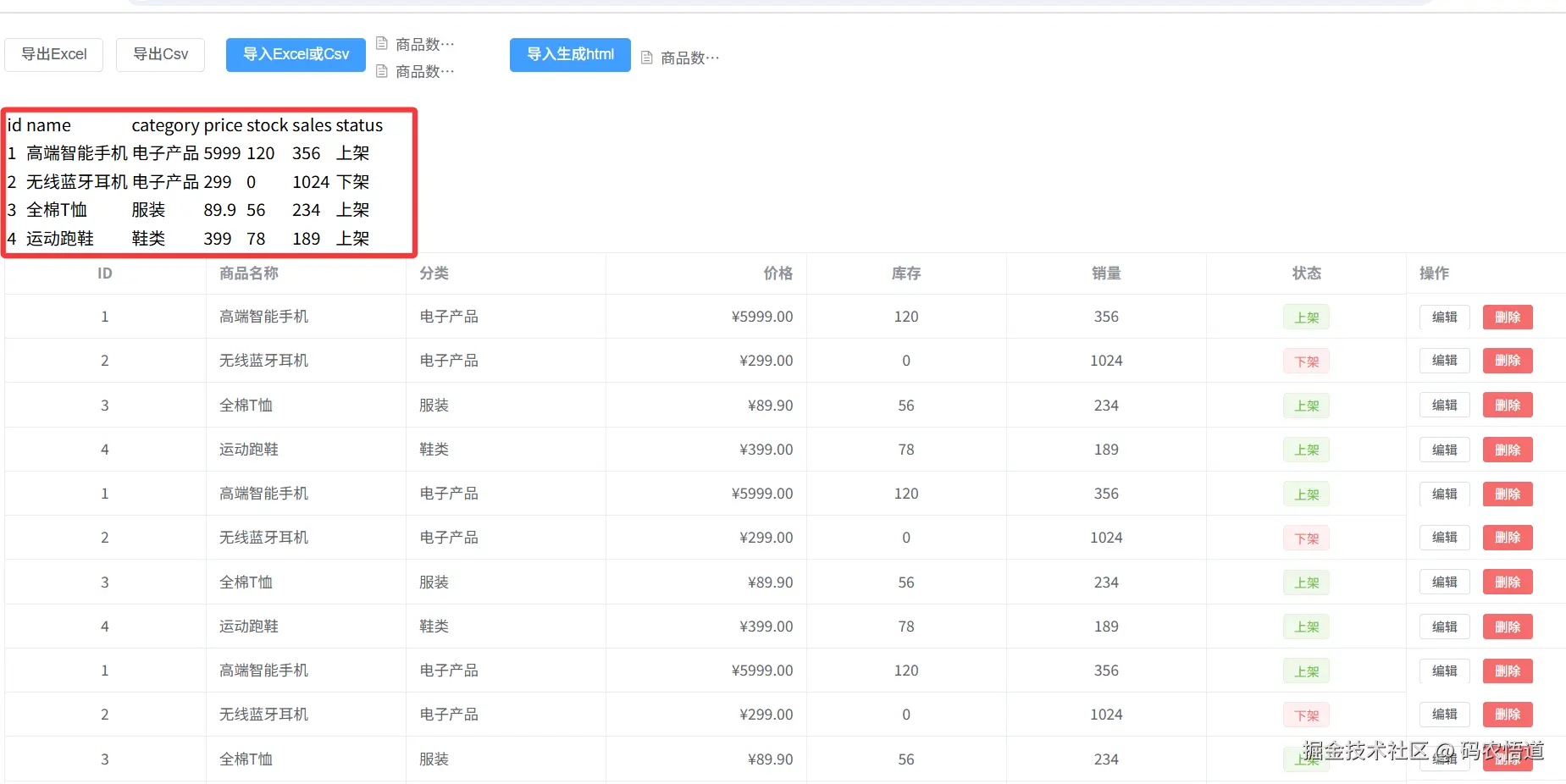1566x784 pixels.
Task: Edit the third 无线蓝牙耳机 row
Action: click(1445, 715)
